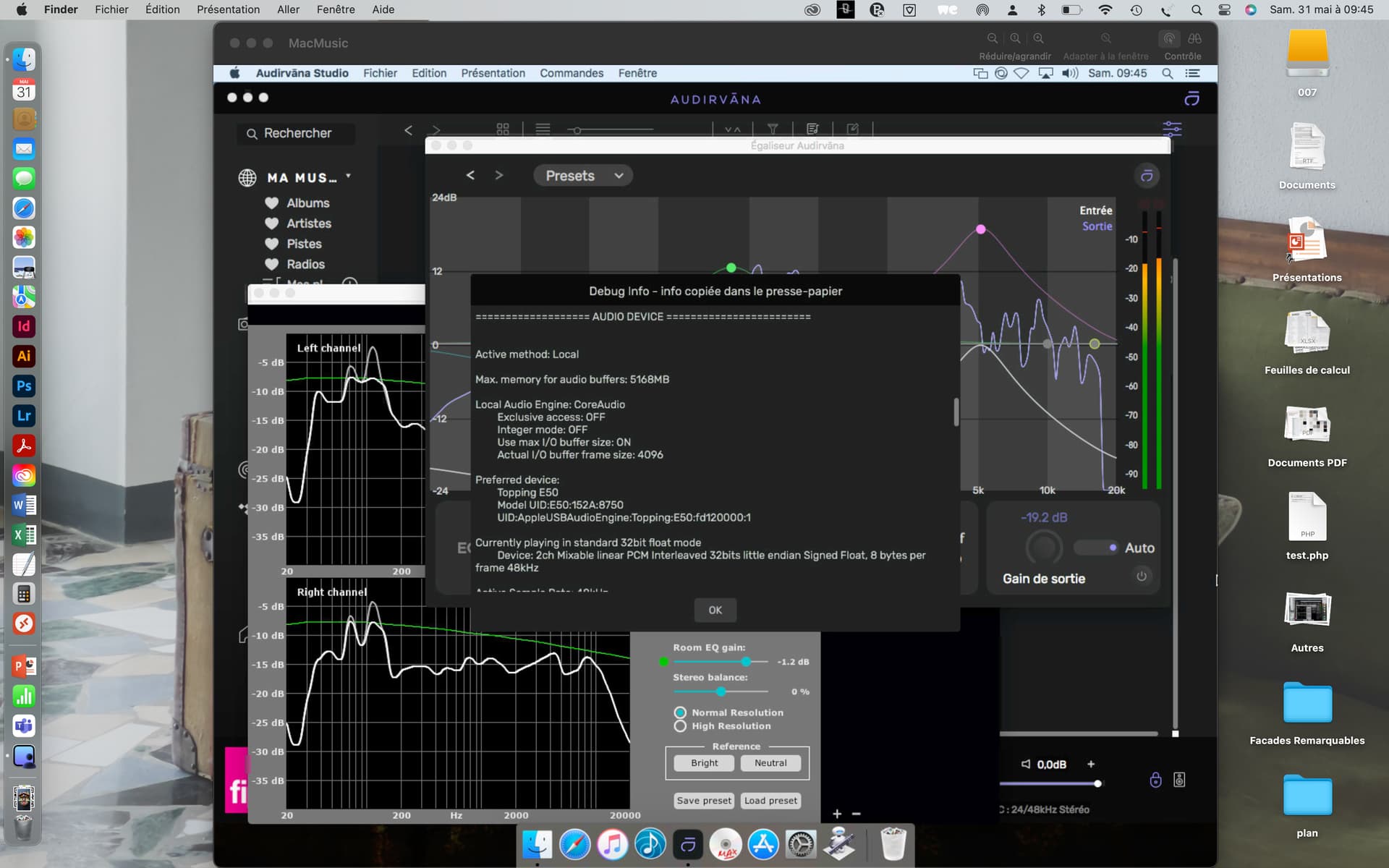Open the Fichier menu in Finder
1389x868 pixels.
(x=111, y=9)
